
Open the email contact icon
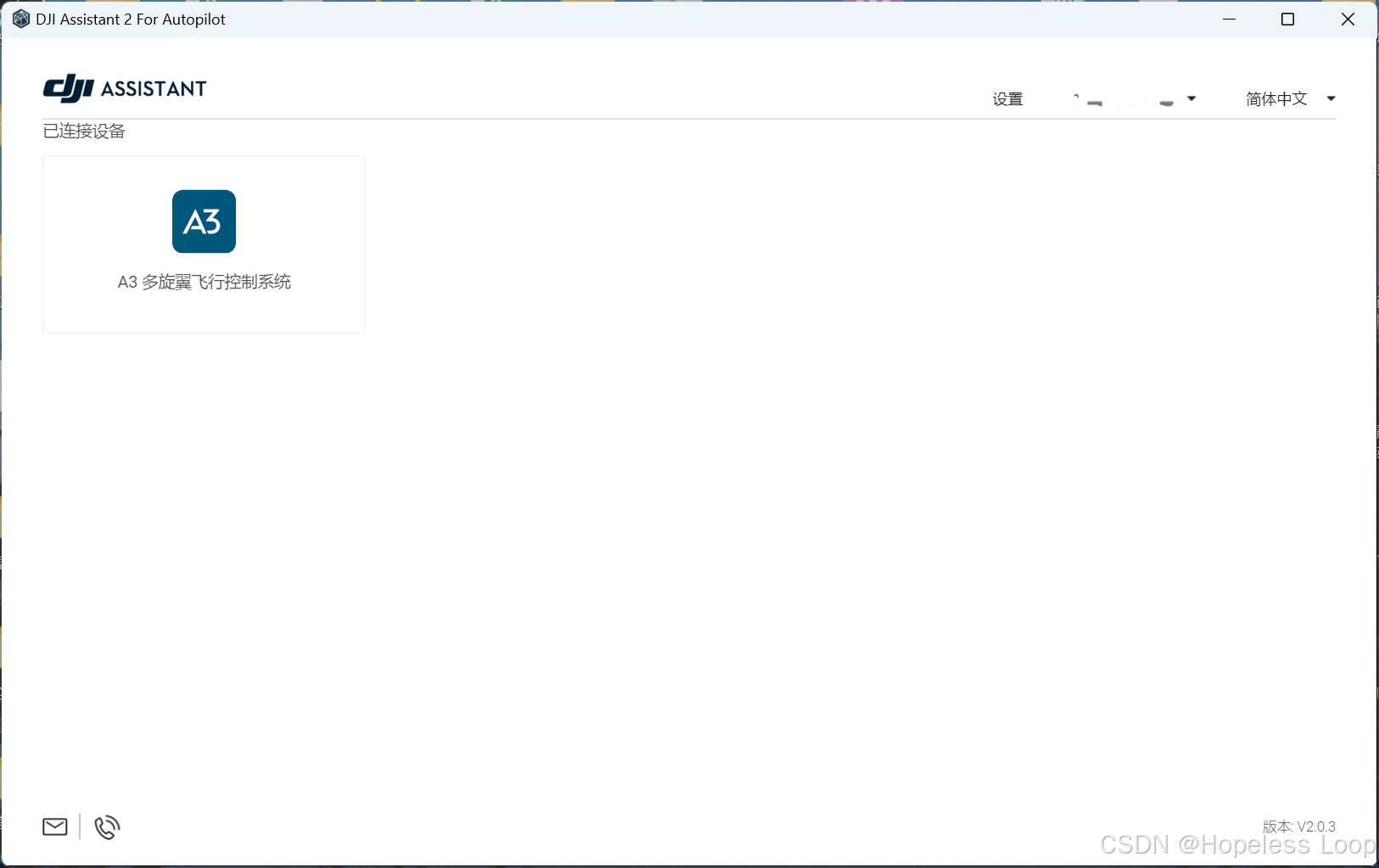coord(55,826)
